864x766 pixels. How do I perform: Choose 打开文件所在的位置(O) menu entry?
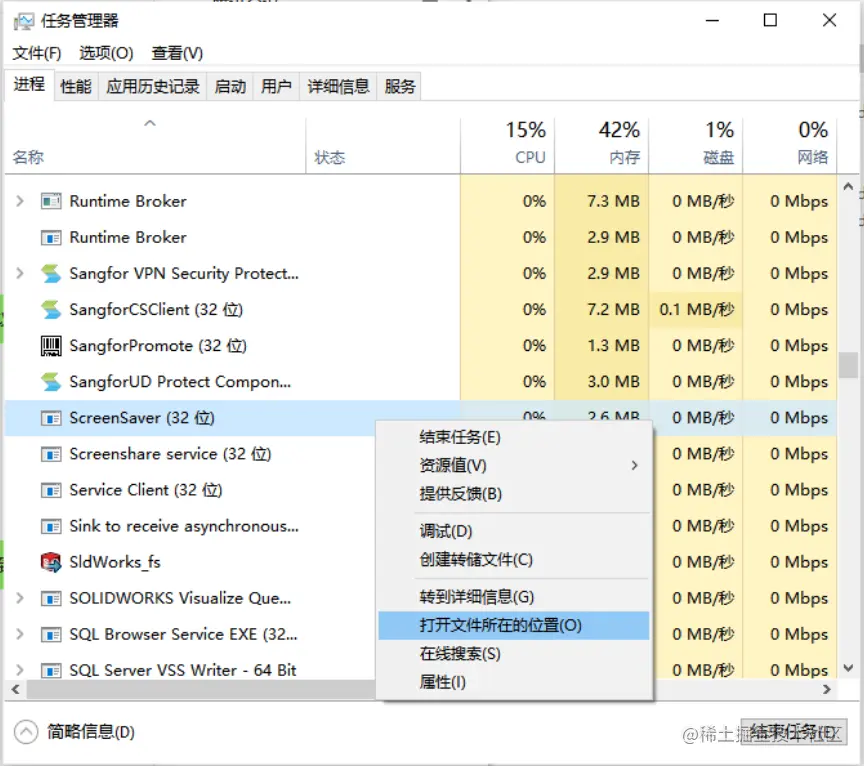pyautogui.click(x=514, y=625)
